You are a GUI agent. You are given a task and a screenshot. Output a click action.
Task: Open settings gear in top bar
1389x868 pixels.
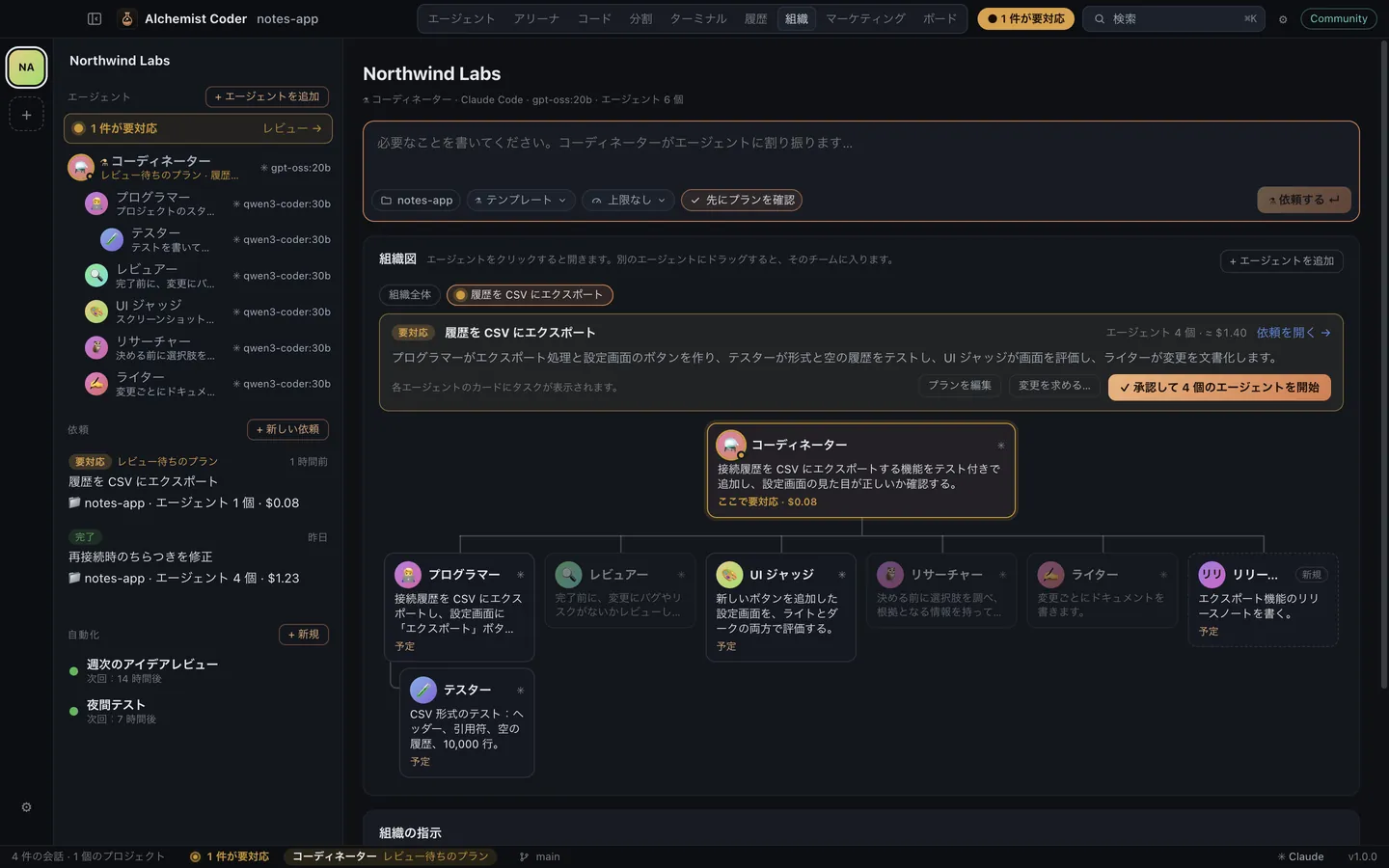(x=1283, y=19)
